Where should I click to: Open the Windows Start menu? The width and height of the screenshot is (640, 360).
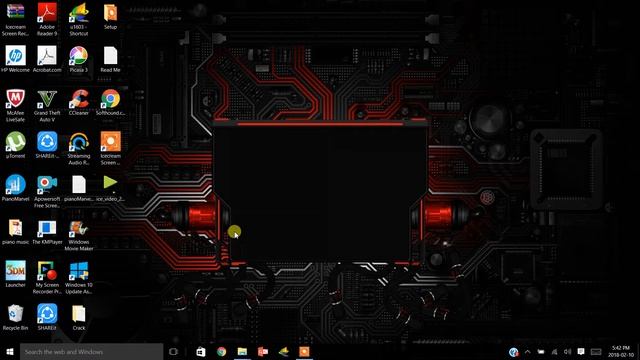[10, 351]
